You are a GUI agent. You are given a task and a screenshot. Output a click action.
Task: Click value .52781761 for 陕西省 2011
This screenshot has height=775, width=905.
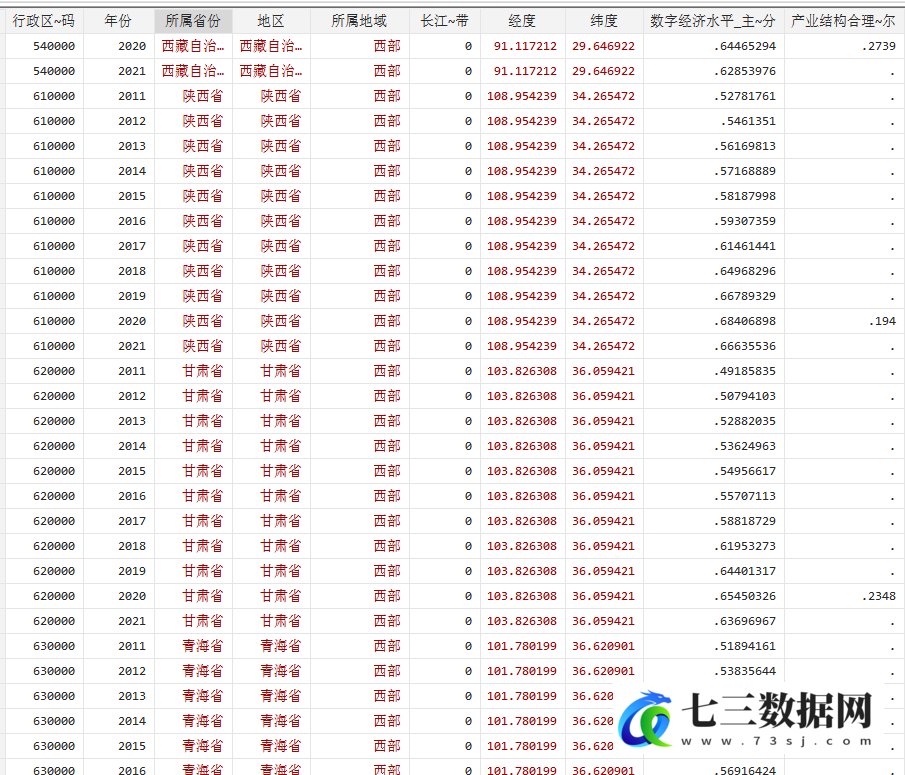coord(745,96)
